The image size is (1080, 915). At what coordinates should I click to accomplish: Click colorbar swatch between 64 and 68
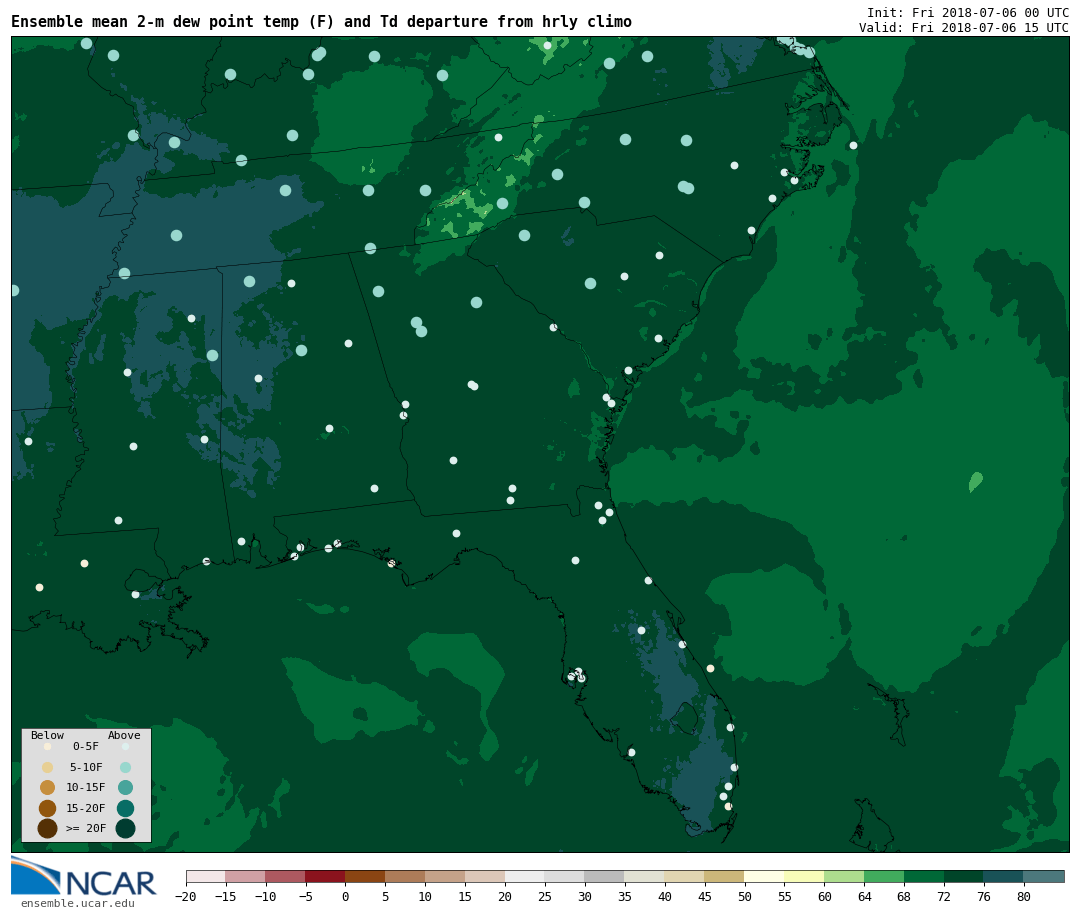click(x=884, y=877)
